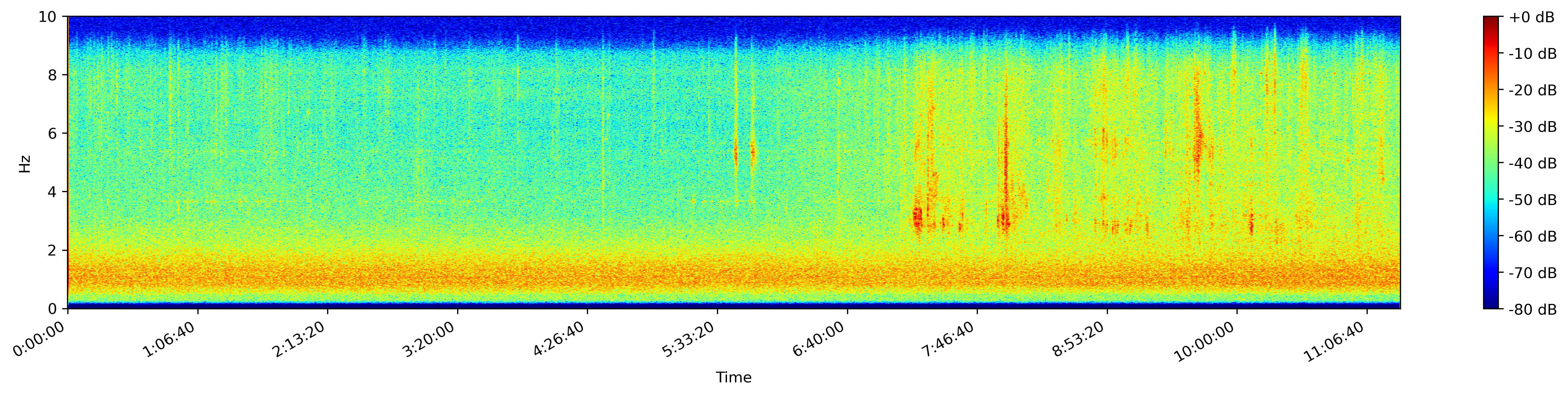
Task: Click the -60 dB colorbar label
Action: 1533,237
